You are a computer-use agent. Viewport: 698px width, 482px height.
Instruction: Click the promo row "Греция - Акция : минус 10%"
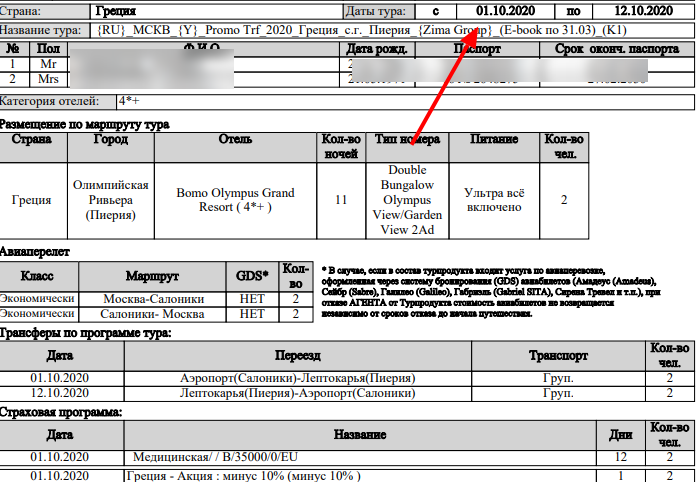click(243, 475)
